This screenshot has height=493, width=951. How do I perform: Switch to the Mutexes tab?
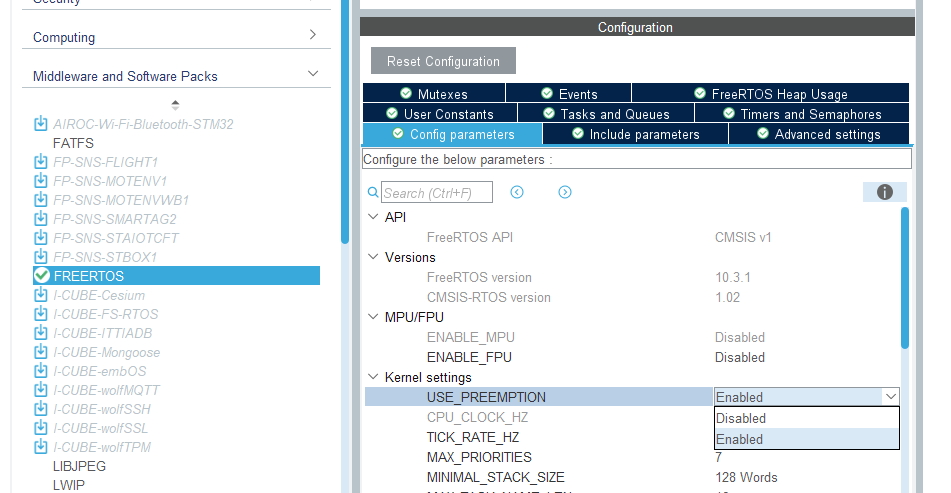[434, 94]
